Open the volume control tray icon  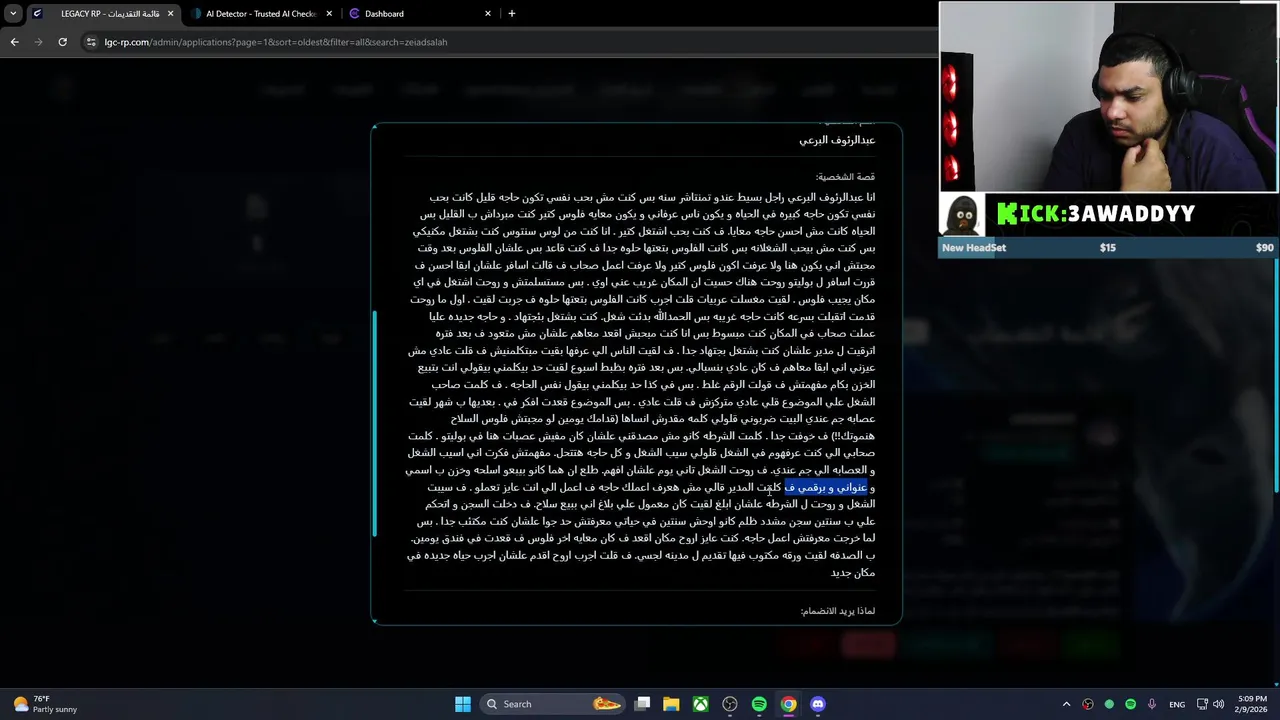[x=1220, y=704]
